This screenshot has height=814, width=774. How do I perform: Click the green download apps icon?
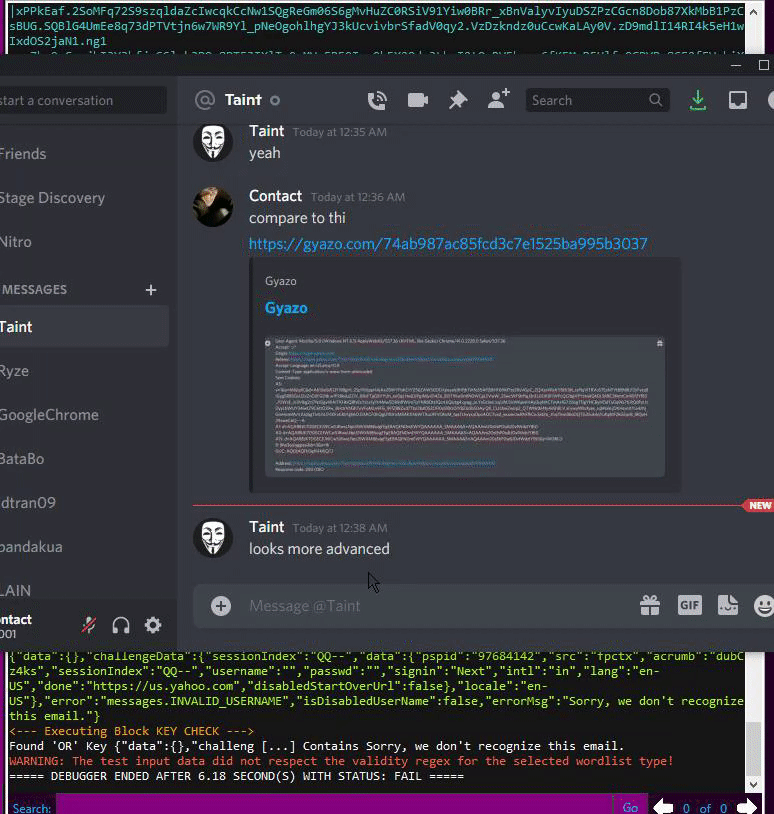point(698,100)
